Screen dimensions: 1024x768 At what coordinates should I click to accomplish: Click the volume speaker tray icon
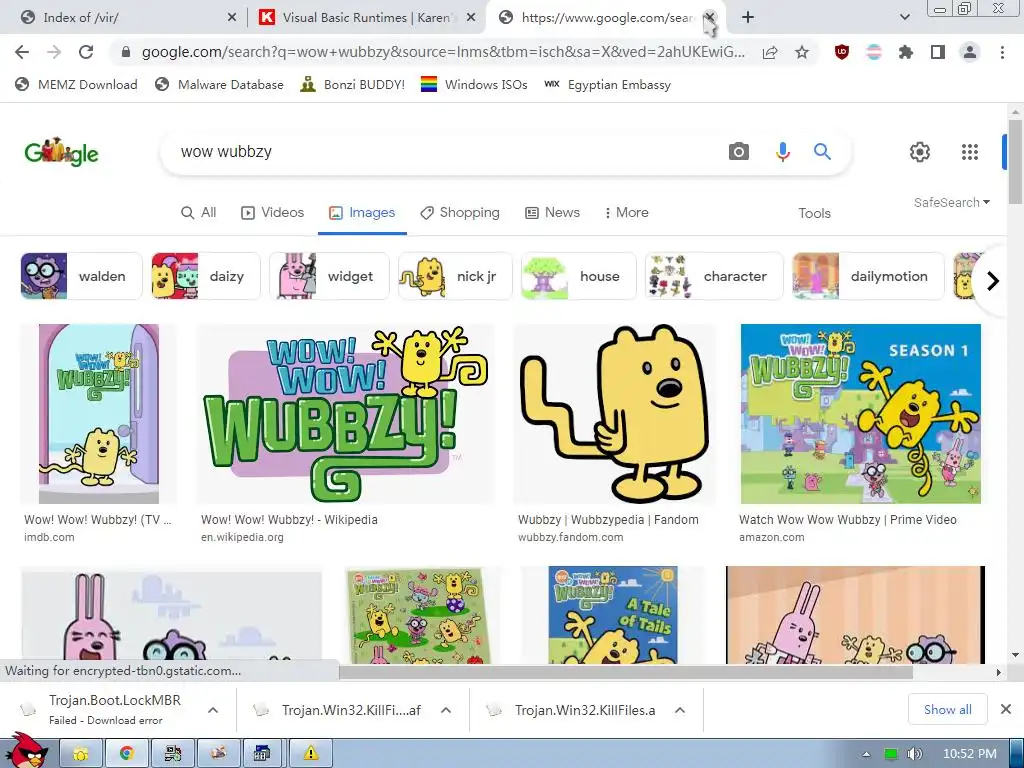click(914, 754)
